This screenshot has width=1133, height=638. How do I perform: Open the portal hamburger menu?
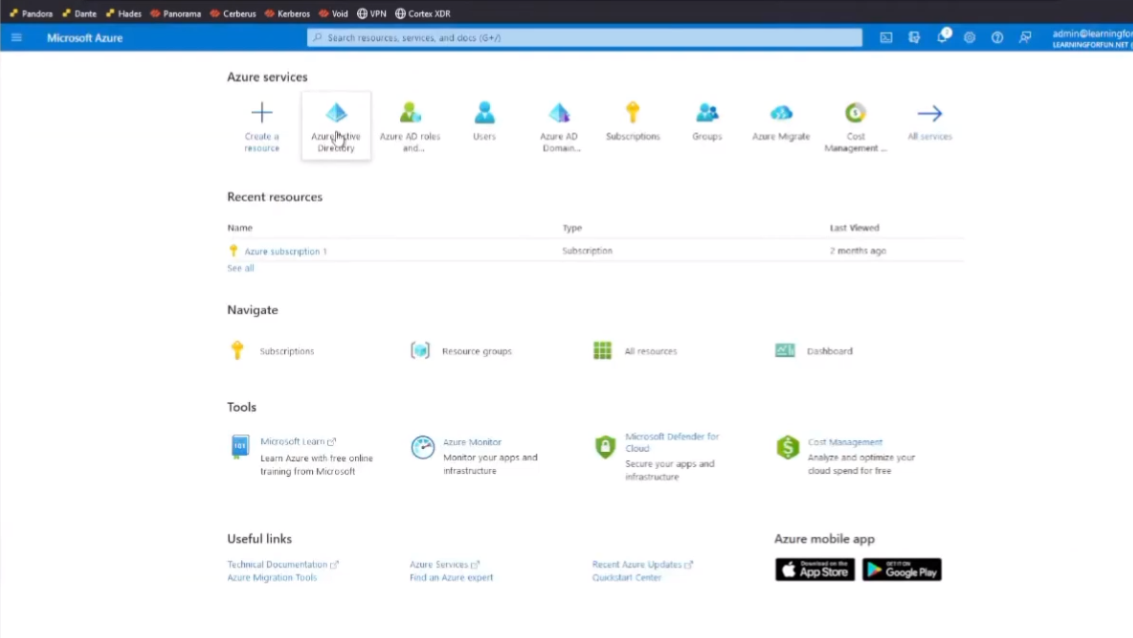click(16, 38)
